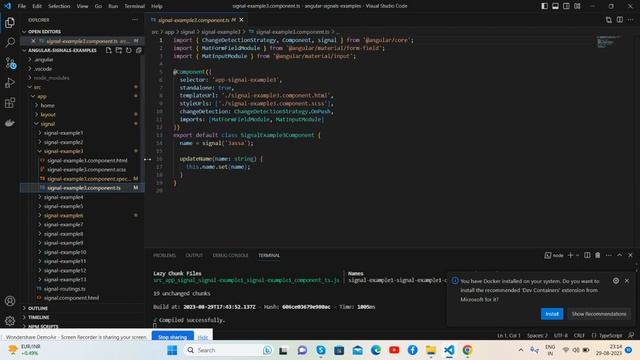The height and width of the screenshot is (360, 640).
Task: Toggle primary sidebar layout button
Action: pos(544,6)
